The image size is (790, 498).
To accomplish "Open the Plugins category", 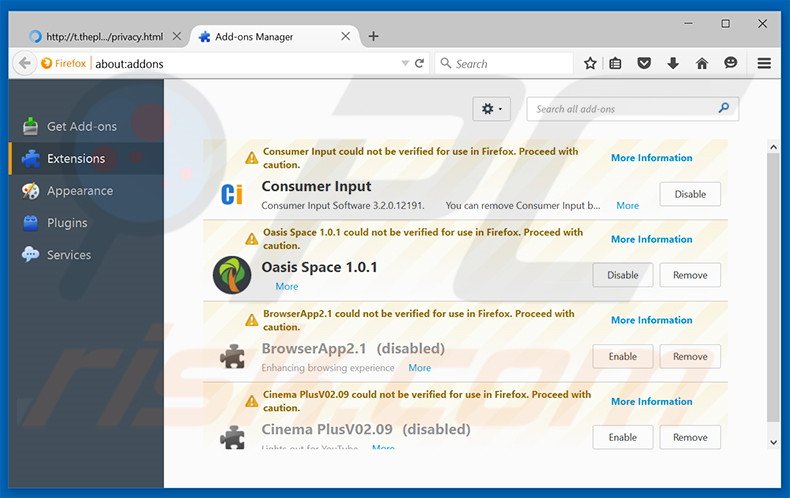I will [x=86, y=223].
